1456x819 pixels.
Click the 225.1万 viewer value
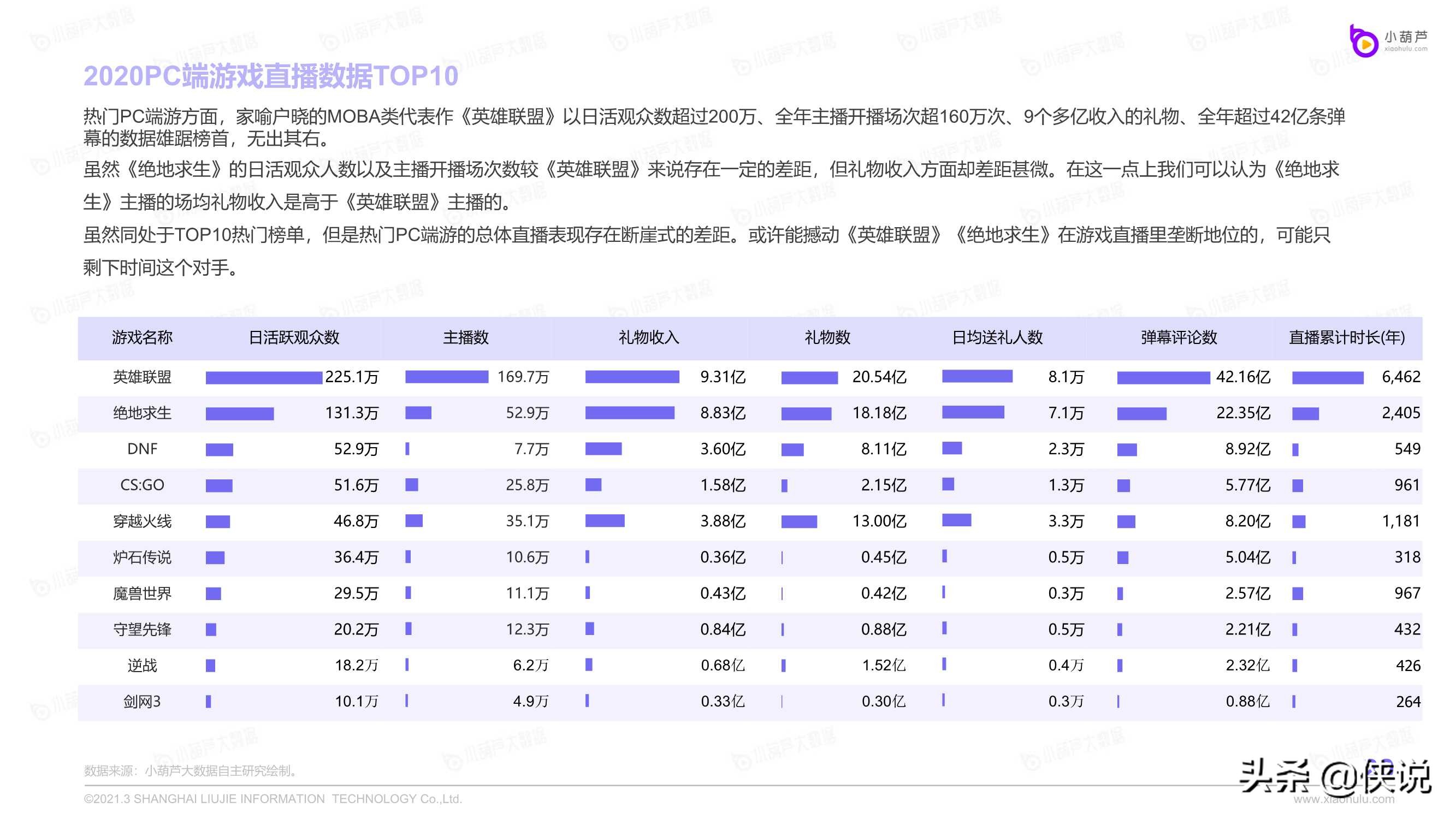(x=352, y=377)
